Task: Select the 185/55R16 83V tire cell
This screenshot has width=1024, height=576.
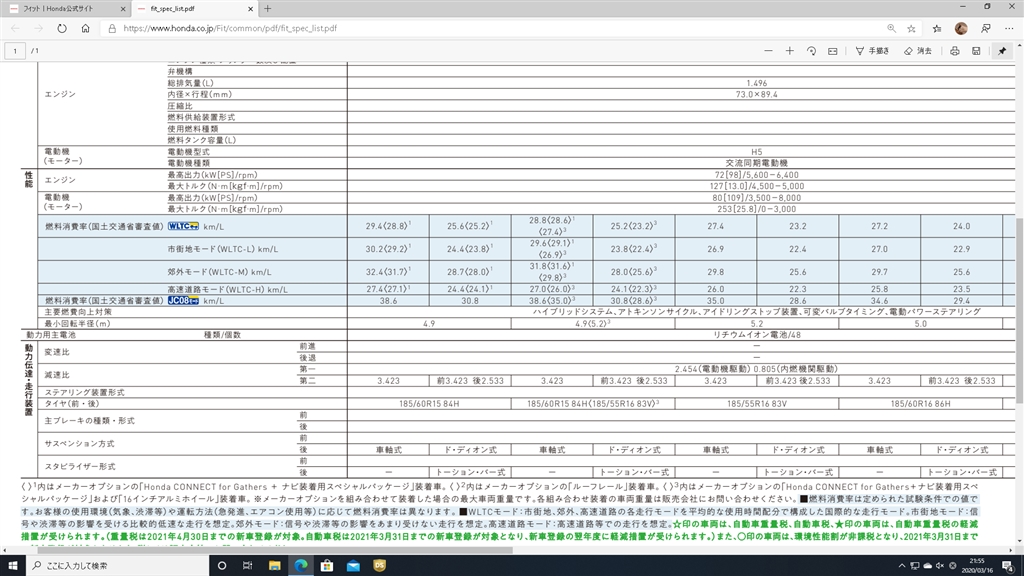Action: [756, 404]
